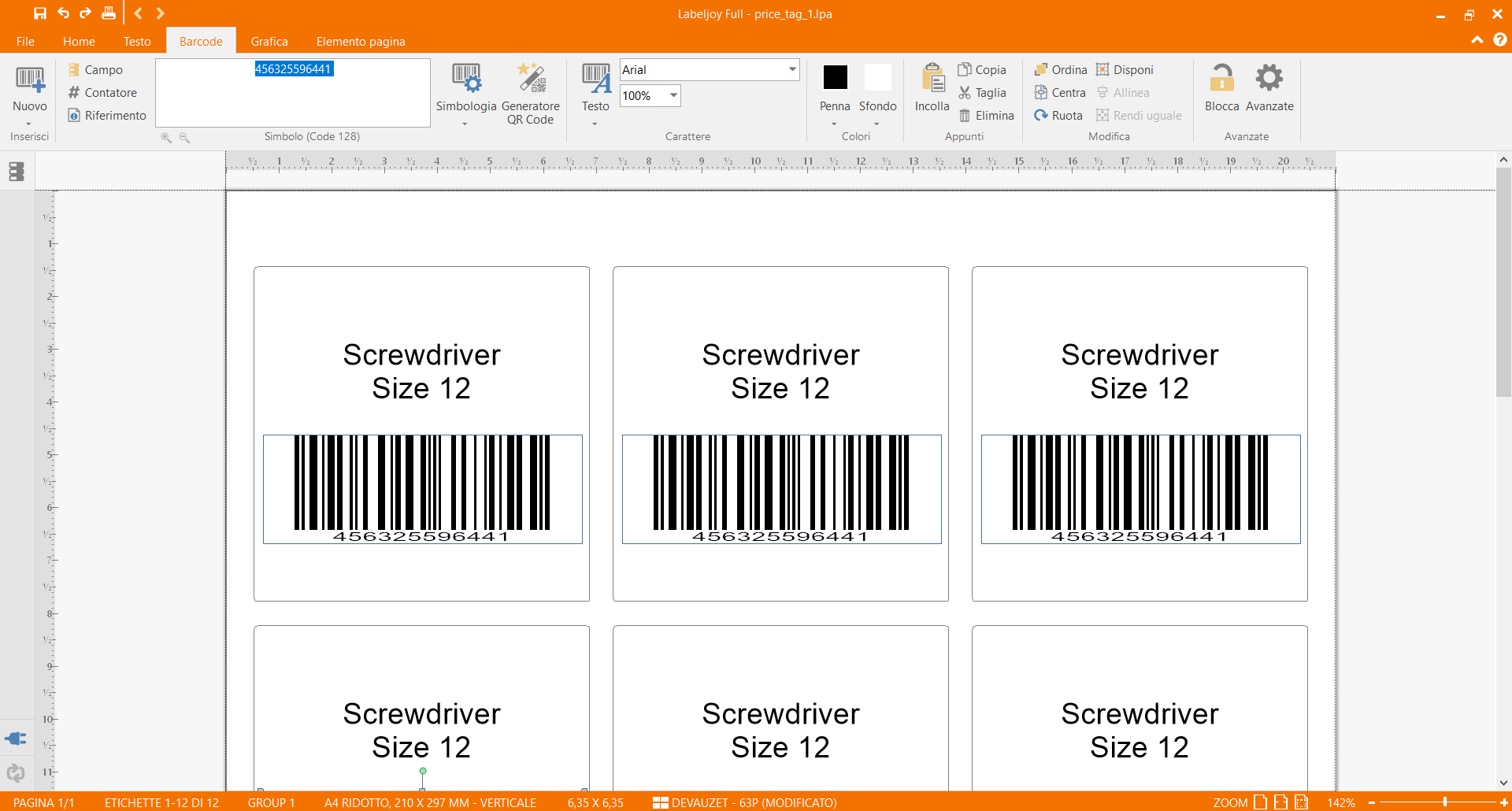Delete the element with Elimina
This screenshot has width=1512, height=811.
[986, 116]
